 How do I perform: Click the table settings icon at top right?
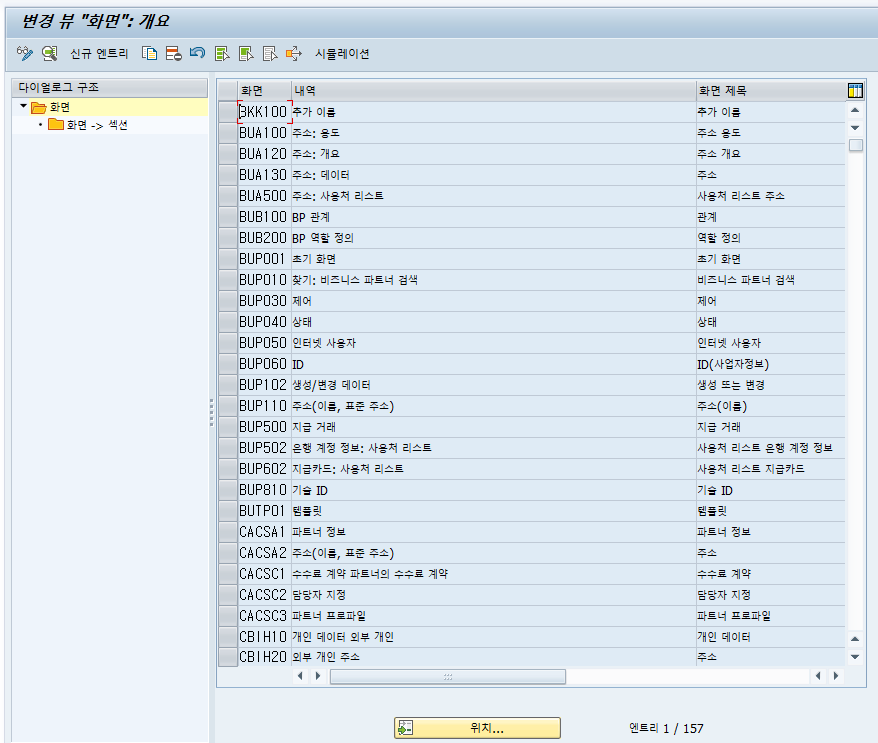[x=855, y=90]
